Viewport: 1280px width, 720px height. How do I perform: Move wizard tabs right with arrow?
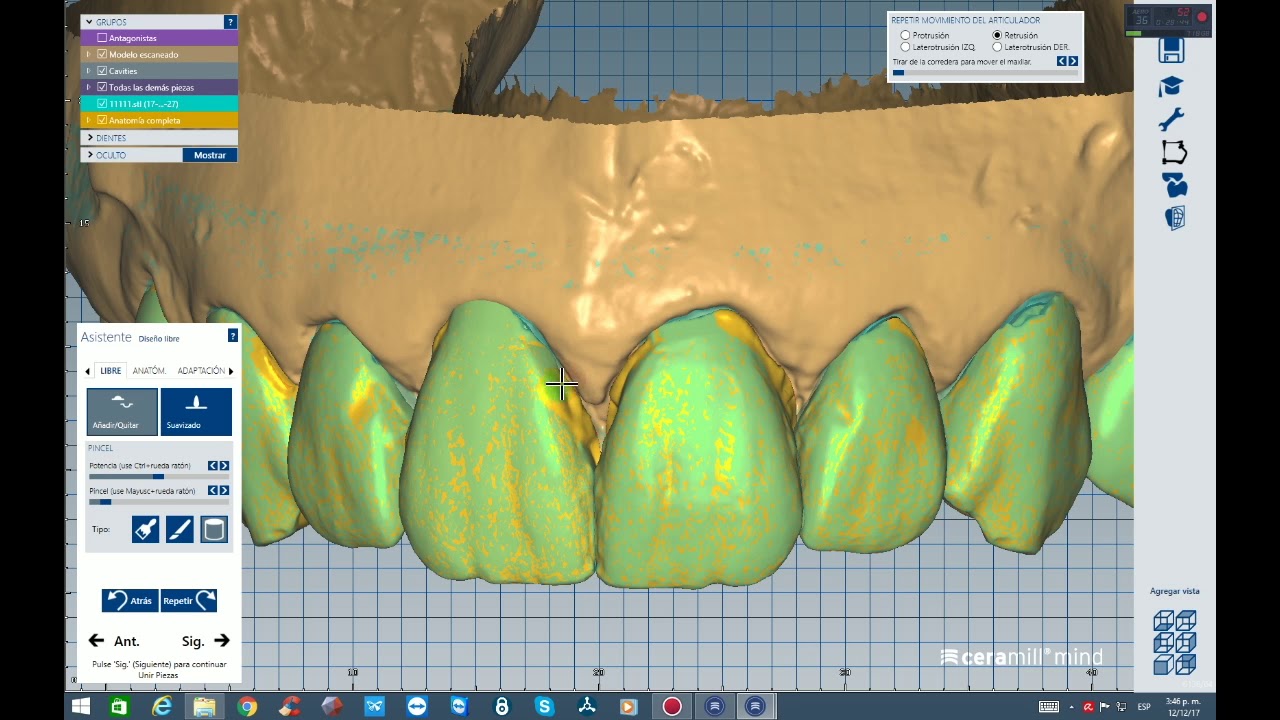(231, 372)
